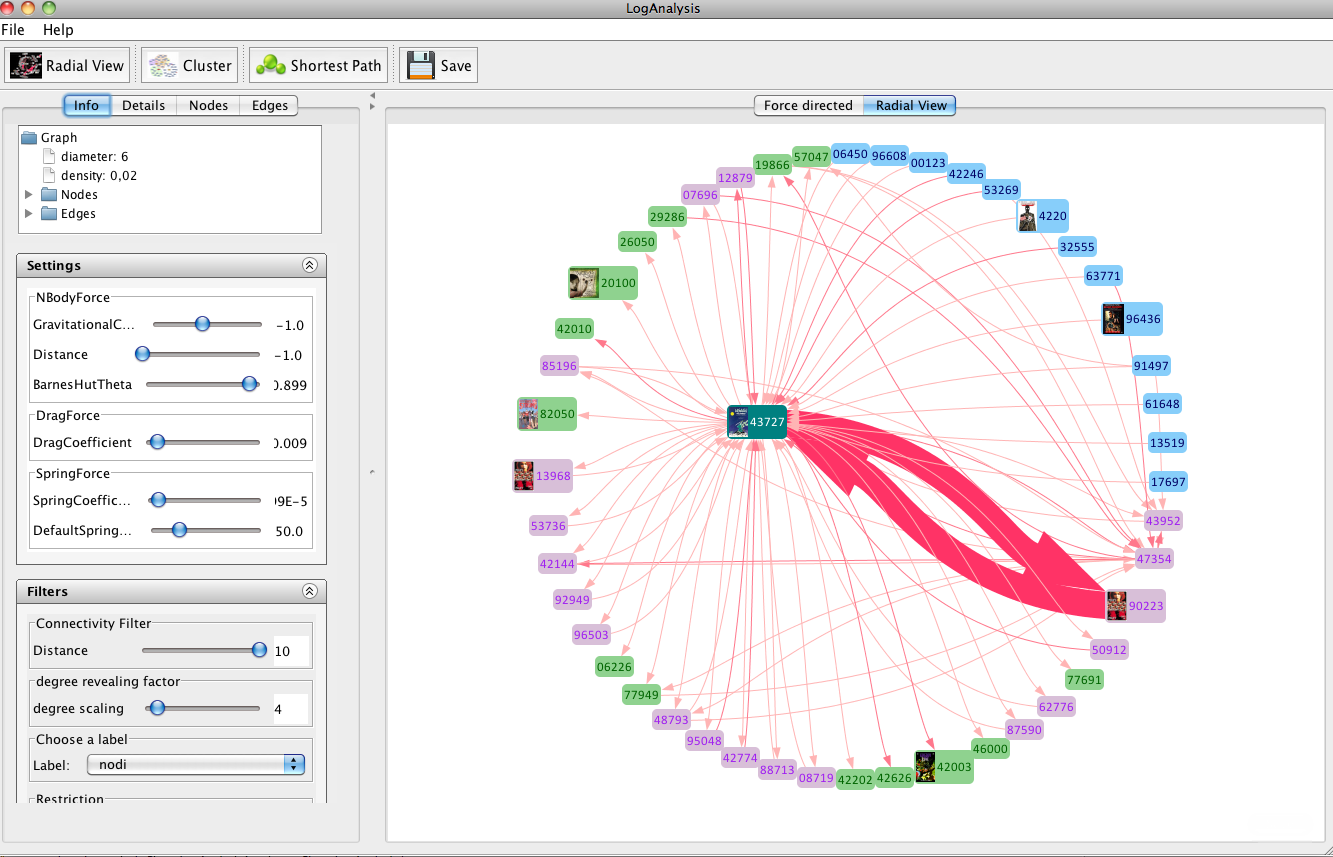
Task: Click the degree scaling value field
Action: (x=291, y=709)
